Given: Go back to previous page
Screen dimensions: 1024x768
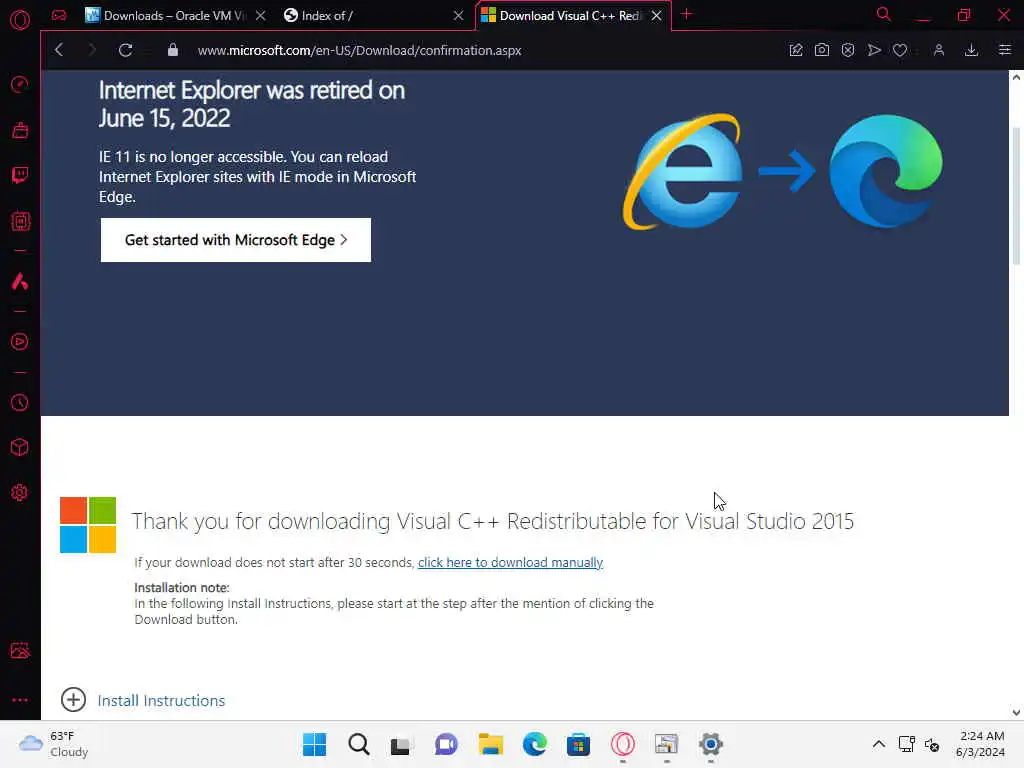Looking at the screenshot, I should [x=59, y=50].
